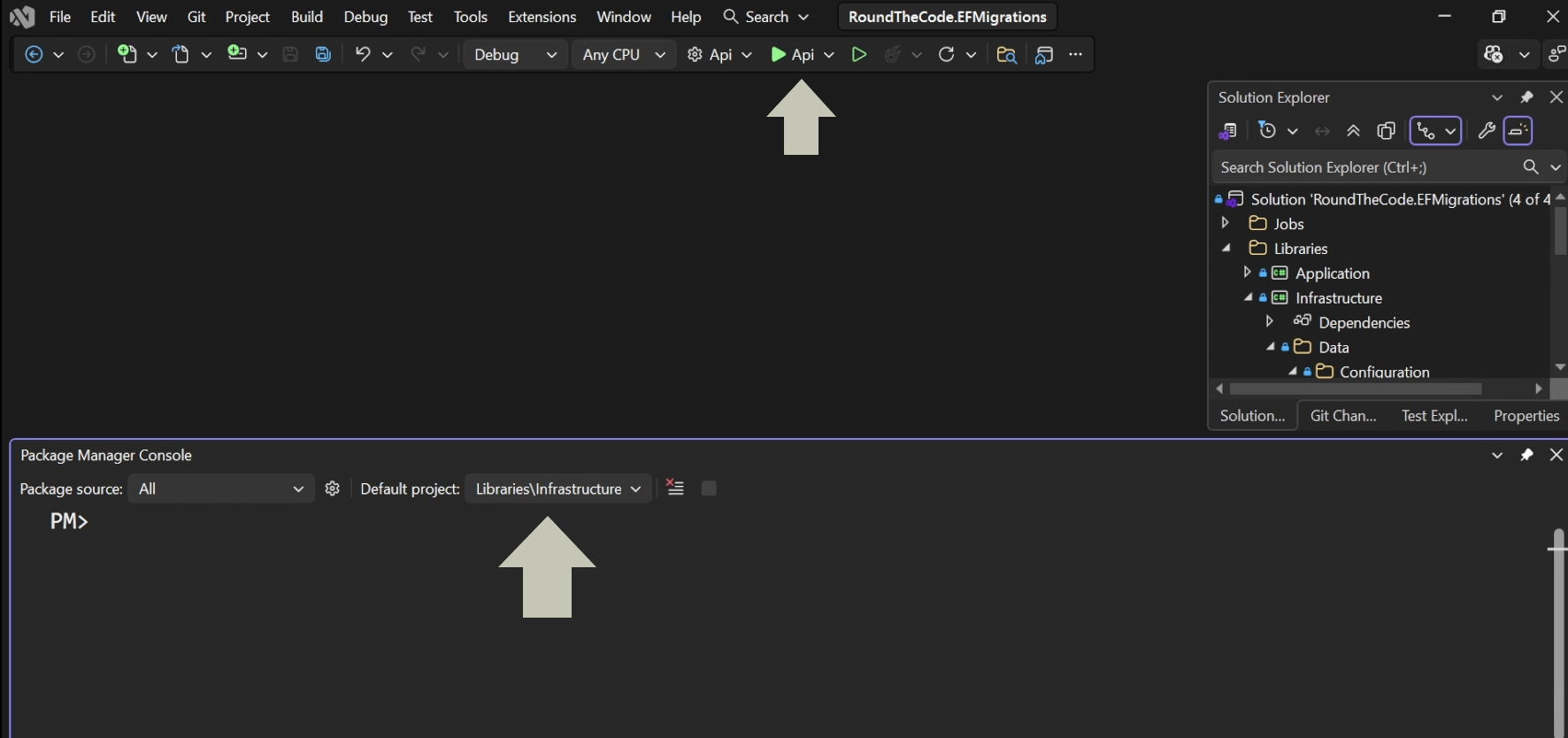This screenshot has width=1568, height=738.
Task: Open the Undo history dropdown arrow
Action: tap(387, 55)
